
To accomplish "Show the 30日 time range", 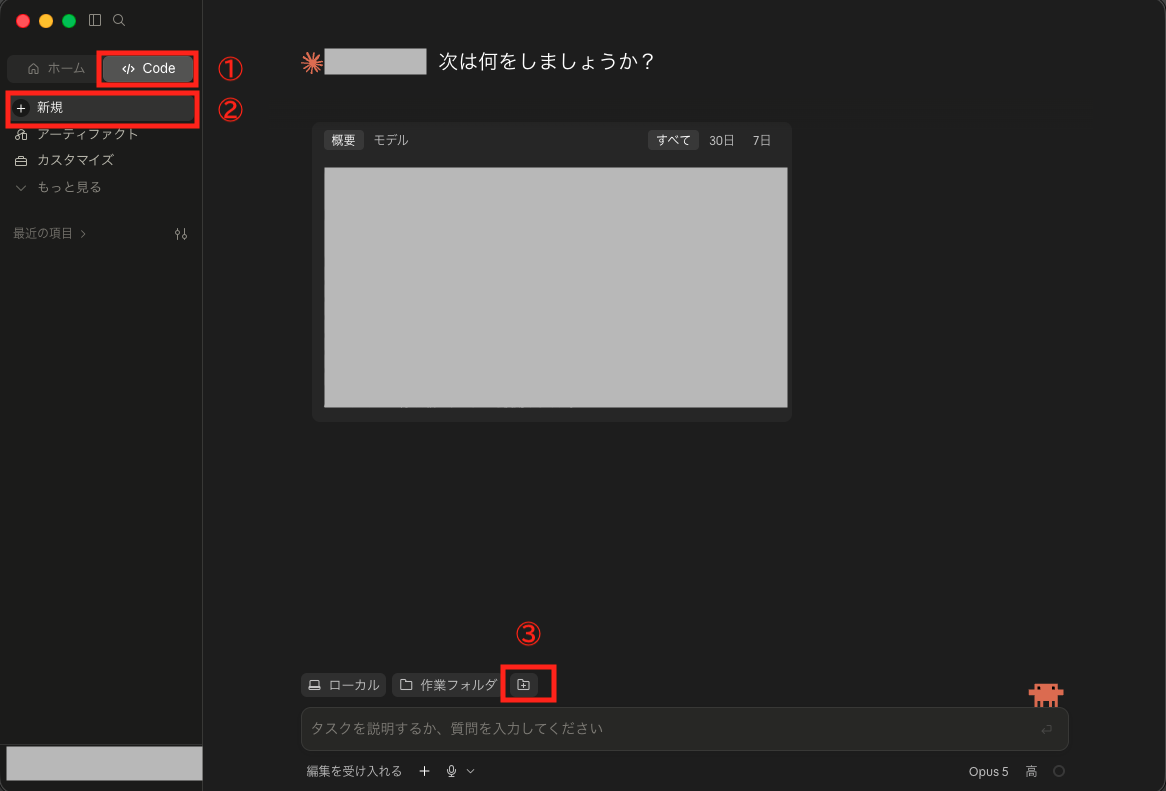I will (x=721, y=140).
